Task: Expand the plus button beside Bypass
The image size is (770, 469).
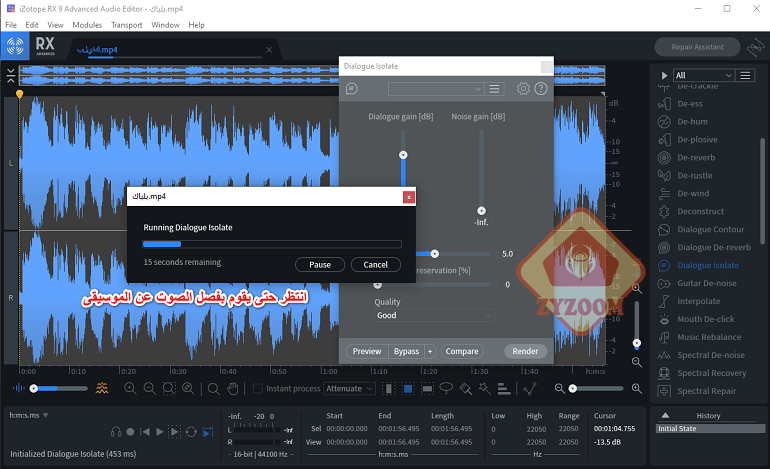Action: 430,351
